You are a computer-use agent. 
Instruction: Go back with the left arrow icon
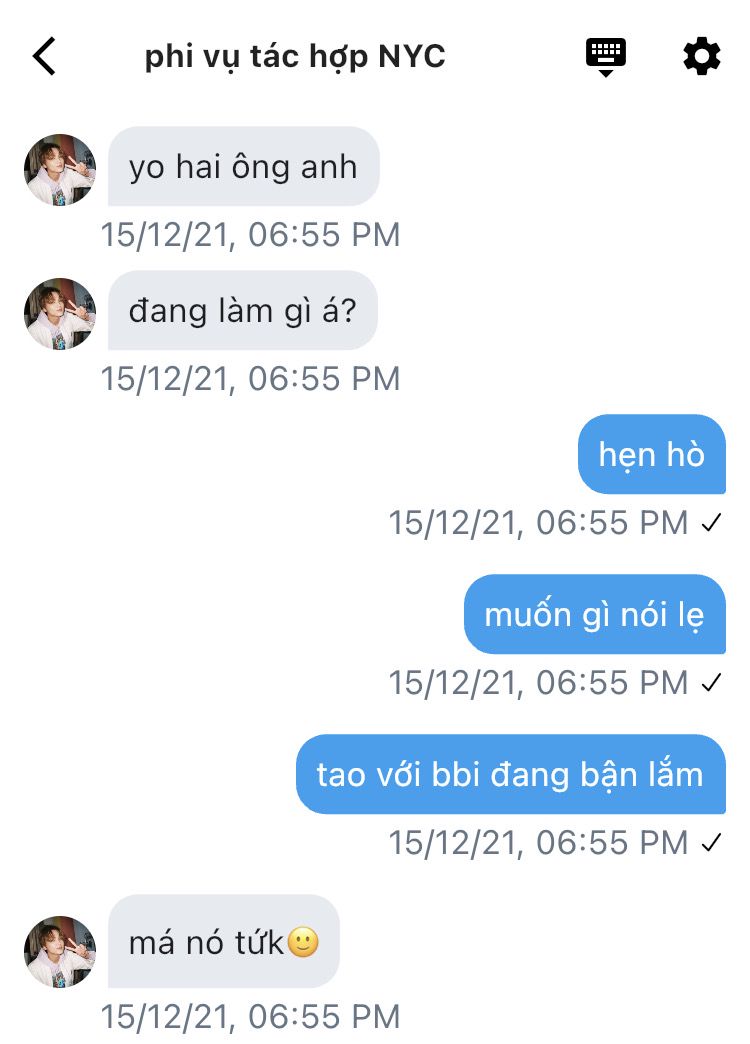pyautogui.click(x=44, y=56)
